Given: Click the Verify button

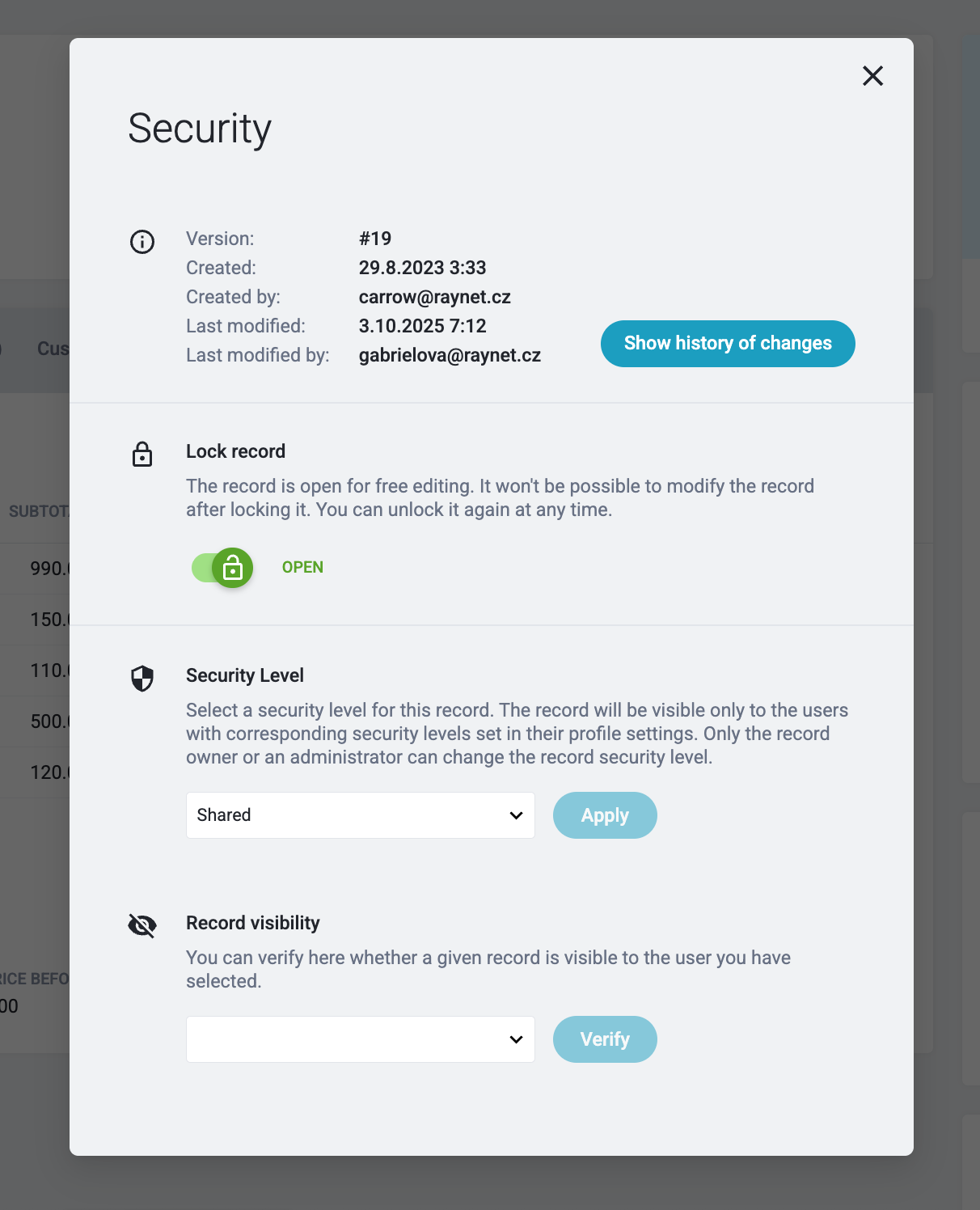Looking at the screenshot, I should pos(605,1039).
